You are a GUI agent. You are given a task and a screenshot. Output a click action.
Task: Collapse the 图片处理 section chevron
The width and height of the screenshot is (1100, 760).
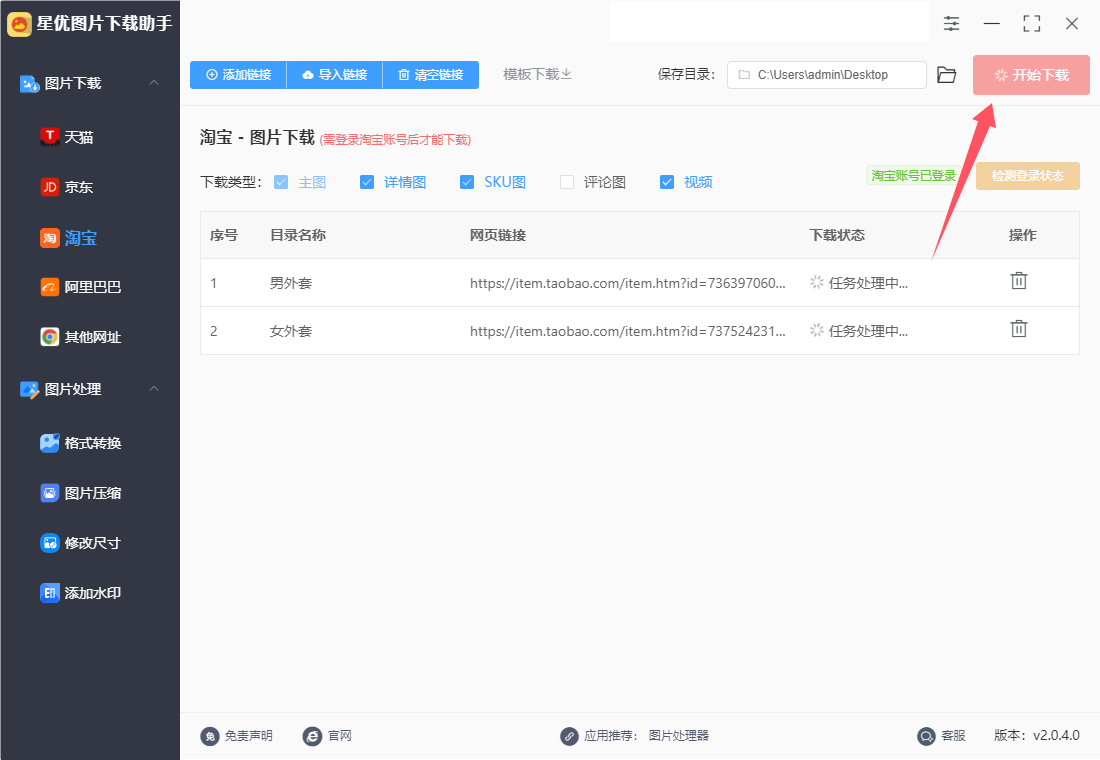(x=154, y=388)
